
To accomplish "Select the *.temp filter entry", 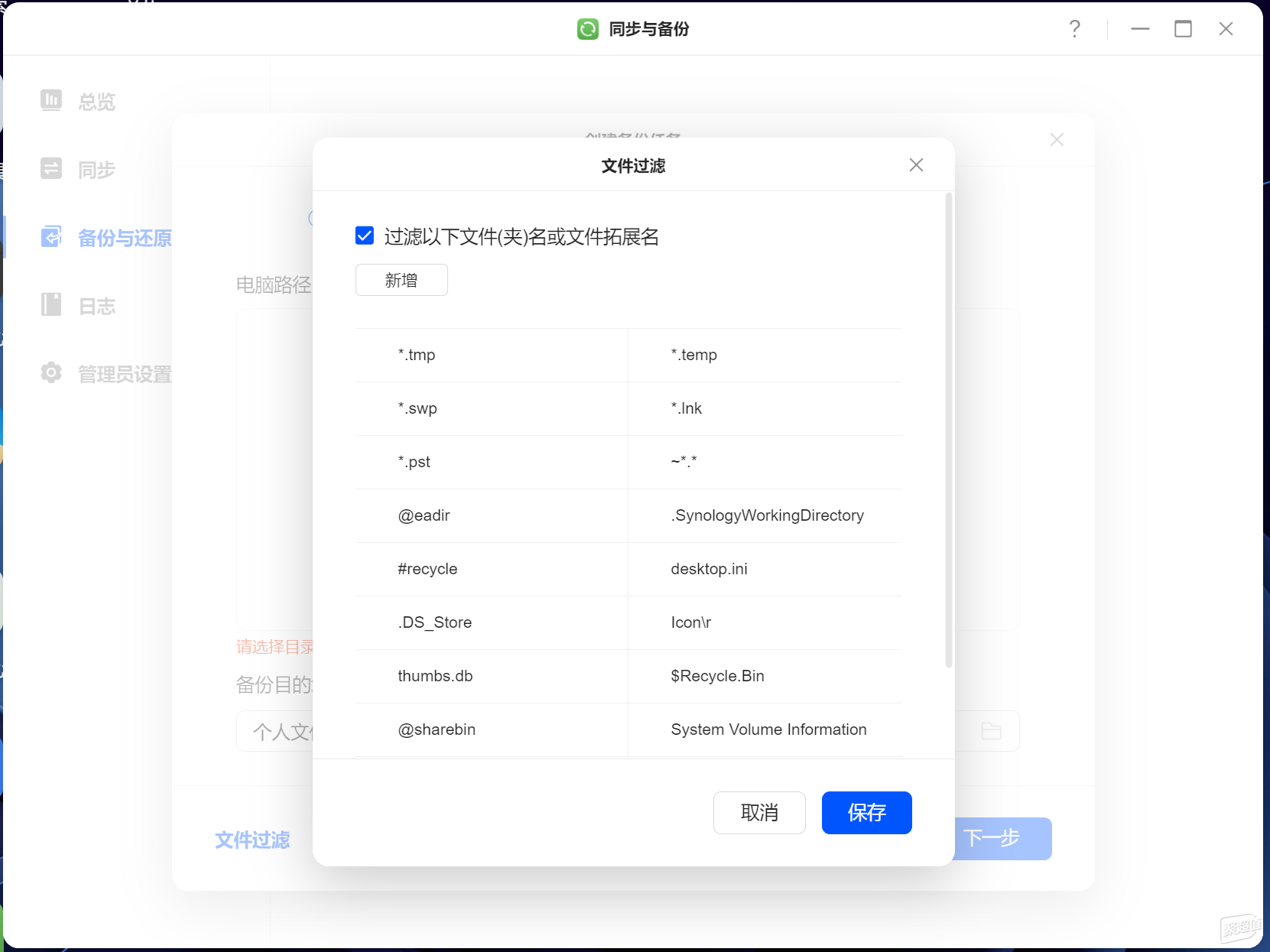I will (765, 355).
